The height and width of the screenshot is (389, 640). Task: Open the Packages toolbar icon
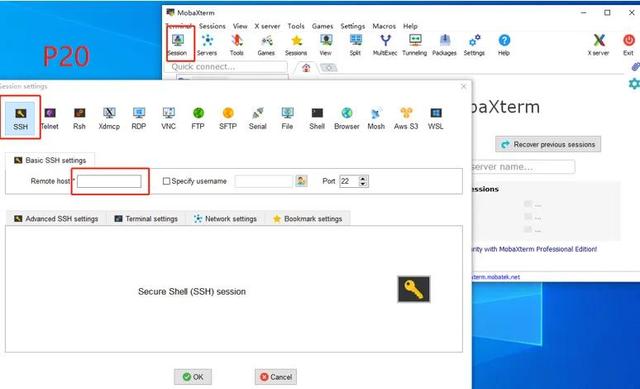[x=444, y=45]
